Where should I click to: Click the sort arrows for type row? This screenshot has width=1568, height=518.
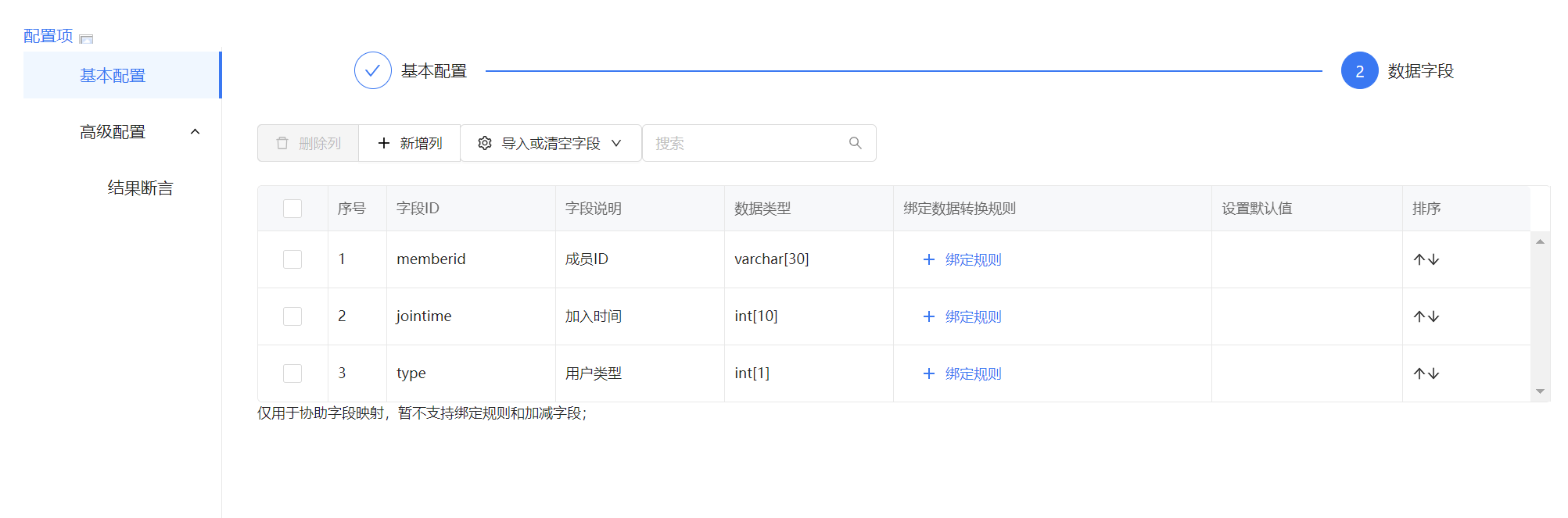pyautogui.click(x=1426, y=373)
